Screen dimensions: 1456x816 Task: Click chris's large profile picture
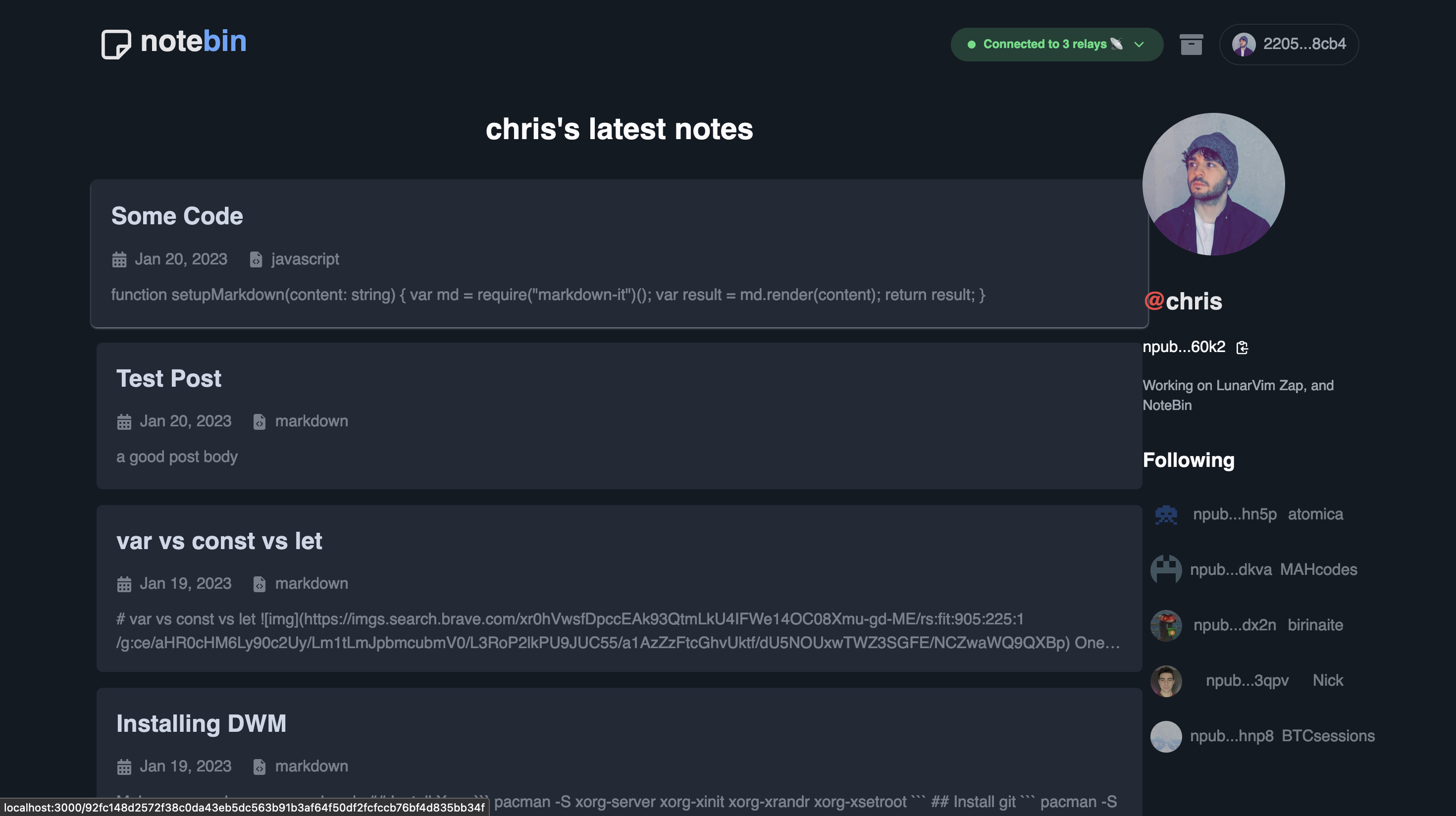pyautogui.click(x=1213, y=184)
